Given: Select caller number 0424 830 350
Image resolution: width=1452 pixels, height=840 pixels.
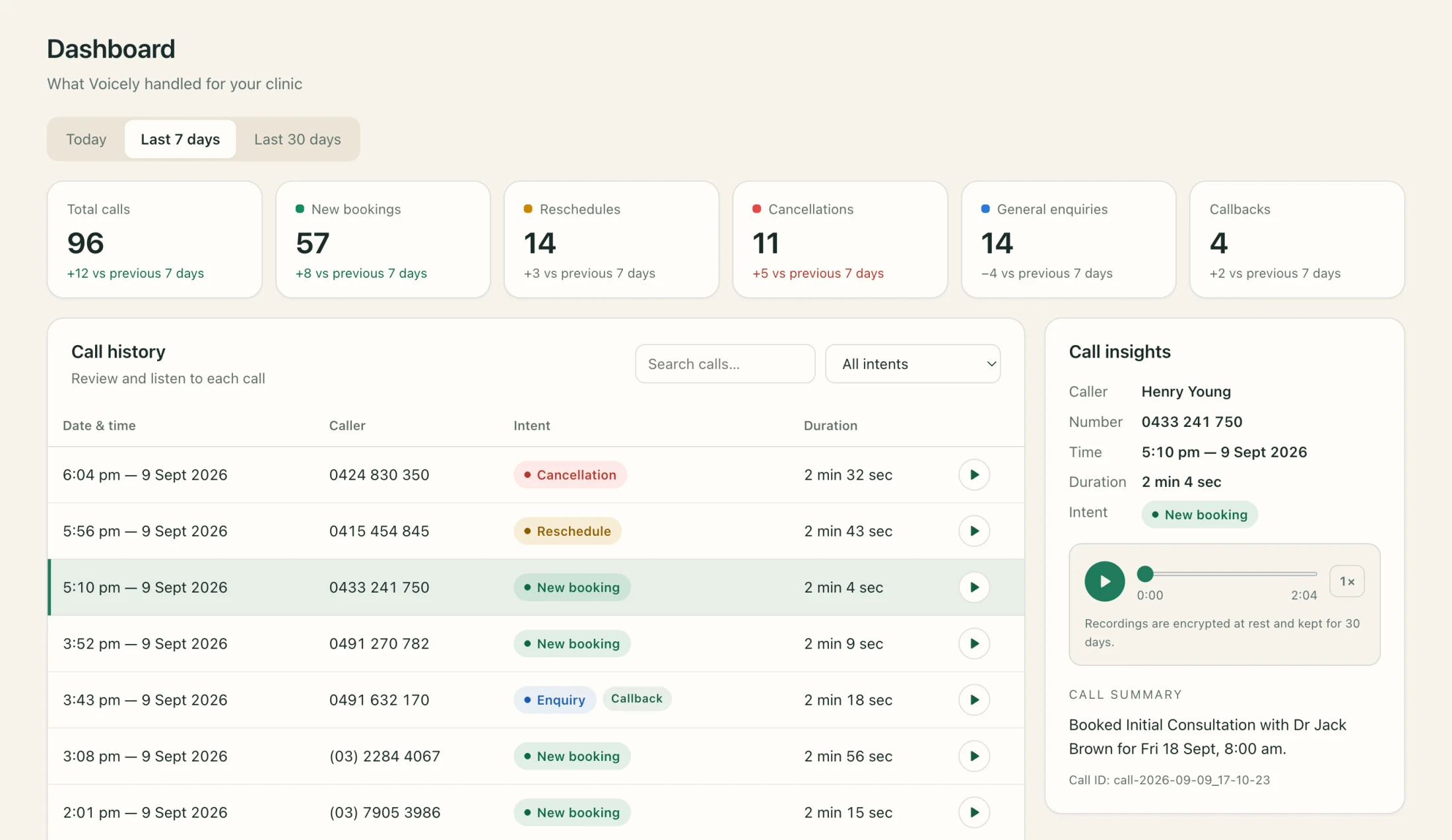Looking at the screenshot, I should [379, 474].
